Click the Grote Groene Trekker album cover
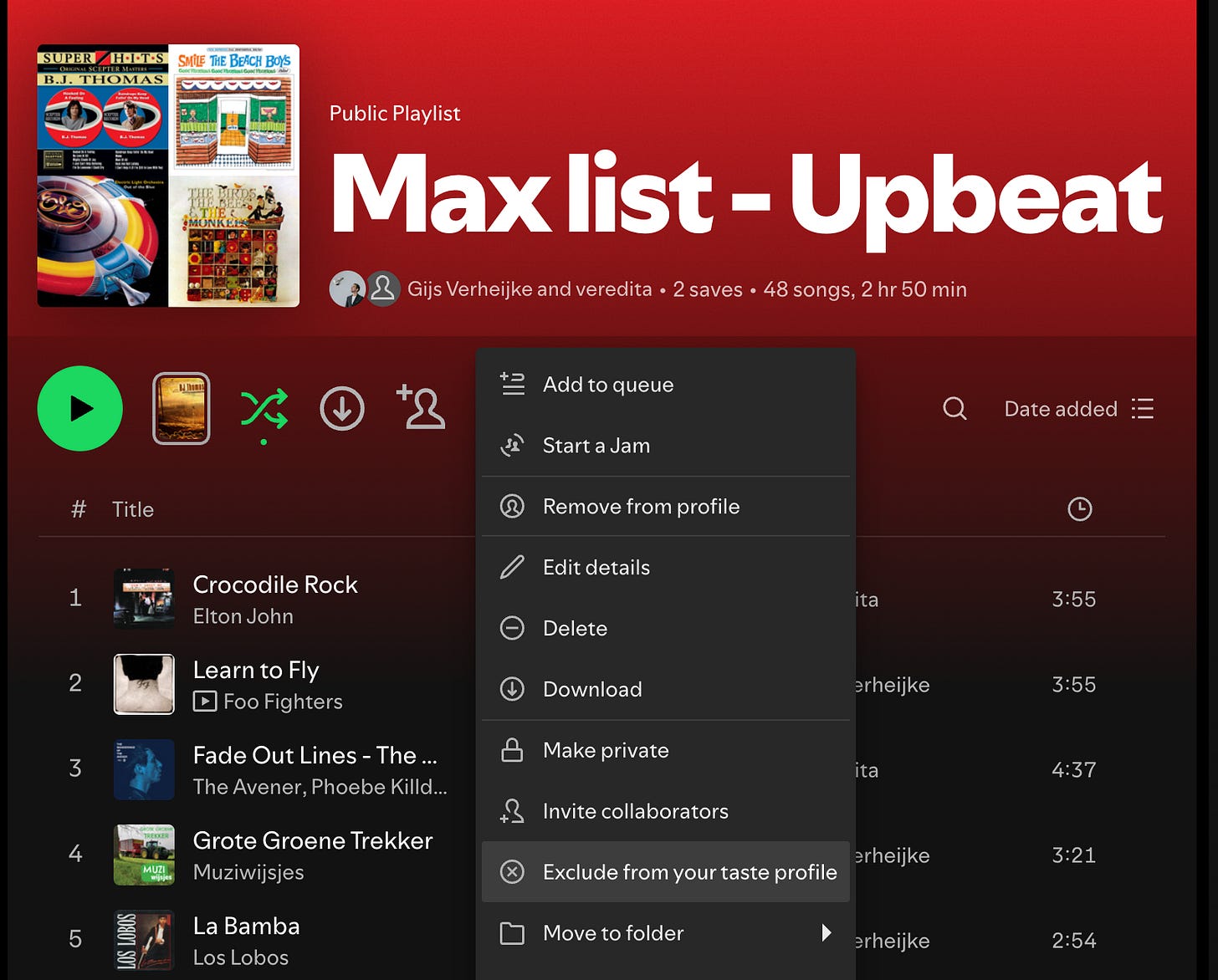The width and height of the screenshot is (1218, 980). [x=144, y=855]
